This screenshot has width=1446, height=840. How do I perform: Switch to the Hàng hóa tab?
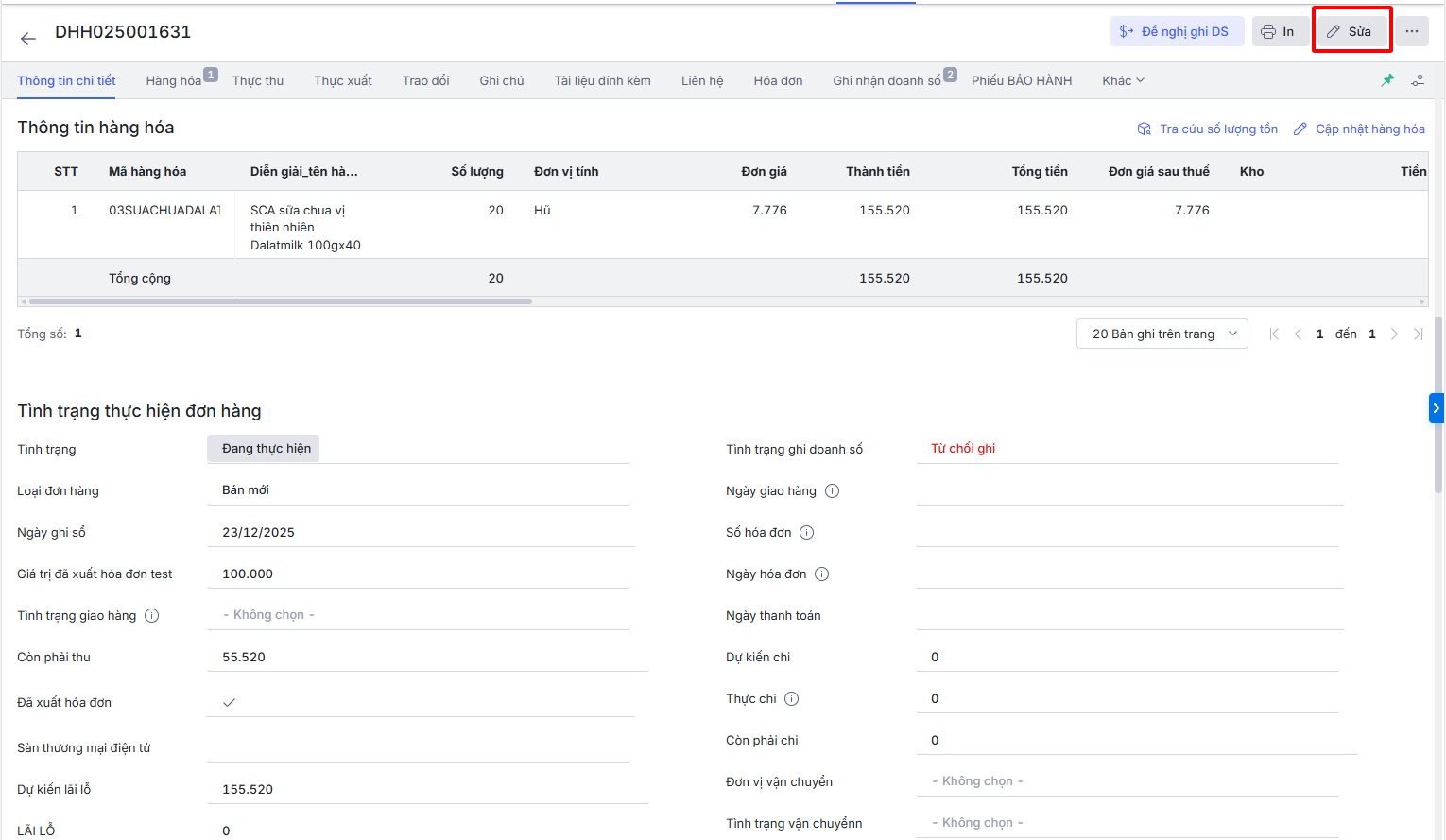[x=174, y=80]
